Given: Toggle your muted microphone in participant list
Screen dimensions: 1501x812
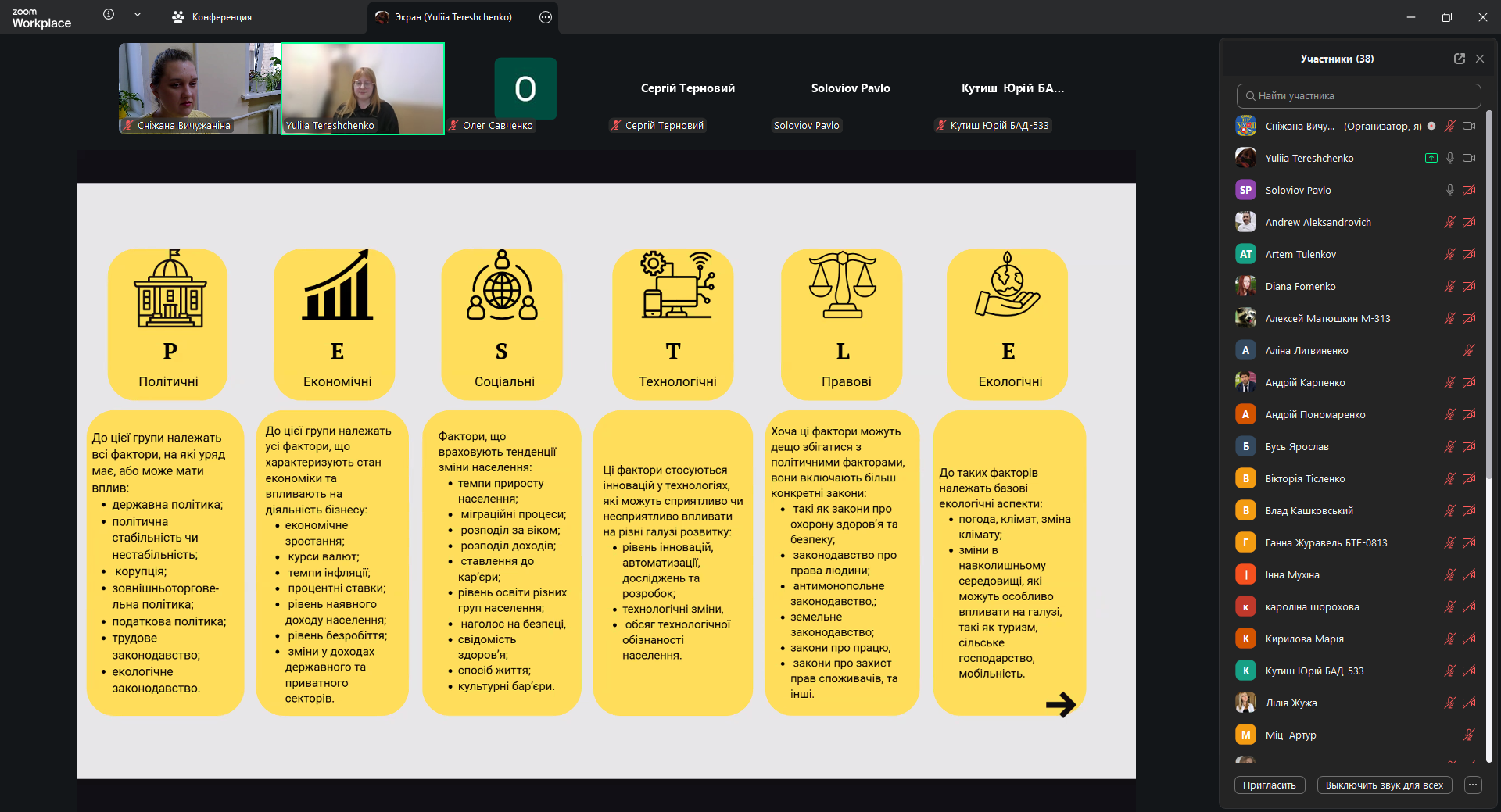Looking at the screenshot, I should click(x=1449, y=126).
